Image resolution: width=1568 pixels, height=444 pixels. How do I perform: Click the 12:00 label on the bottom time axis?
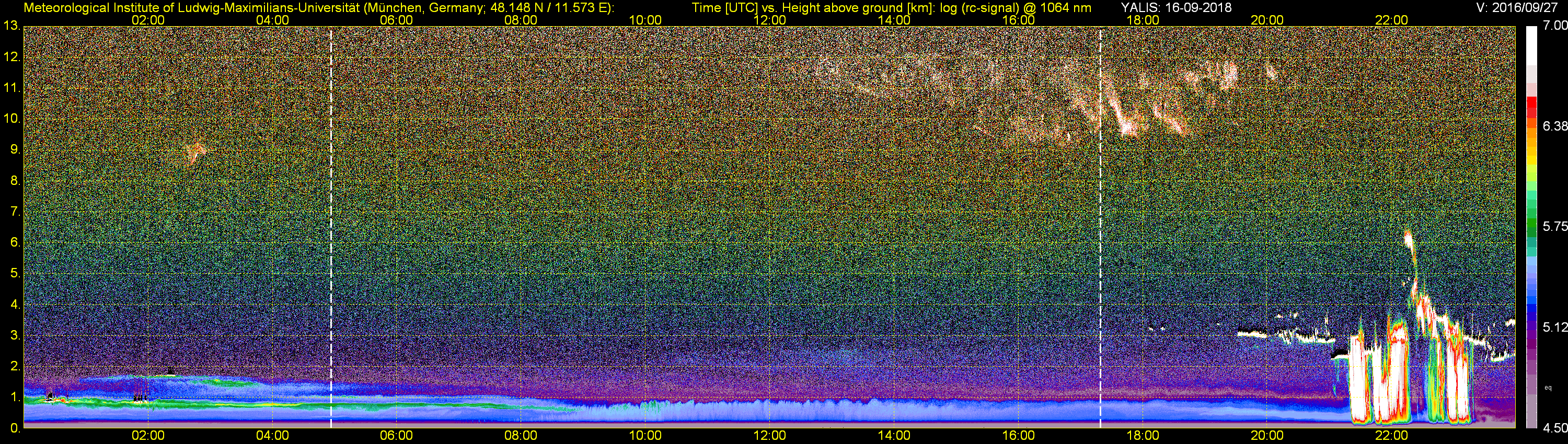coord(769,436)
